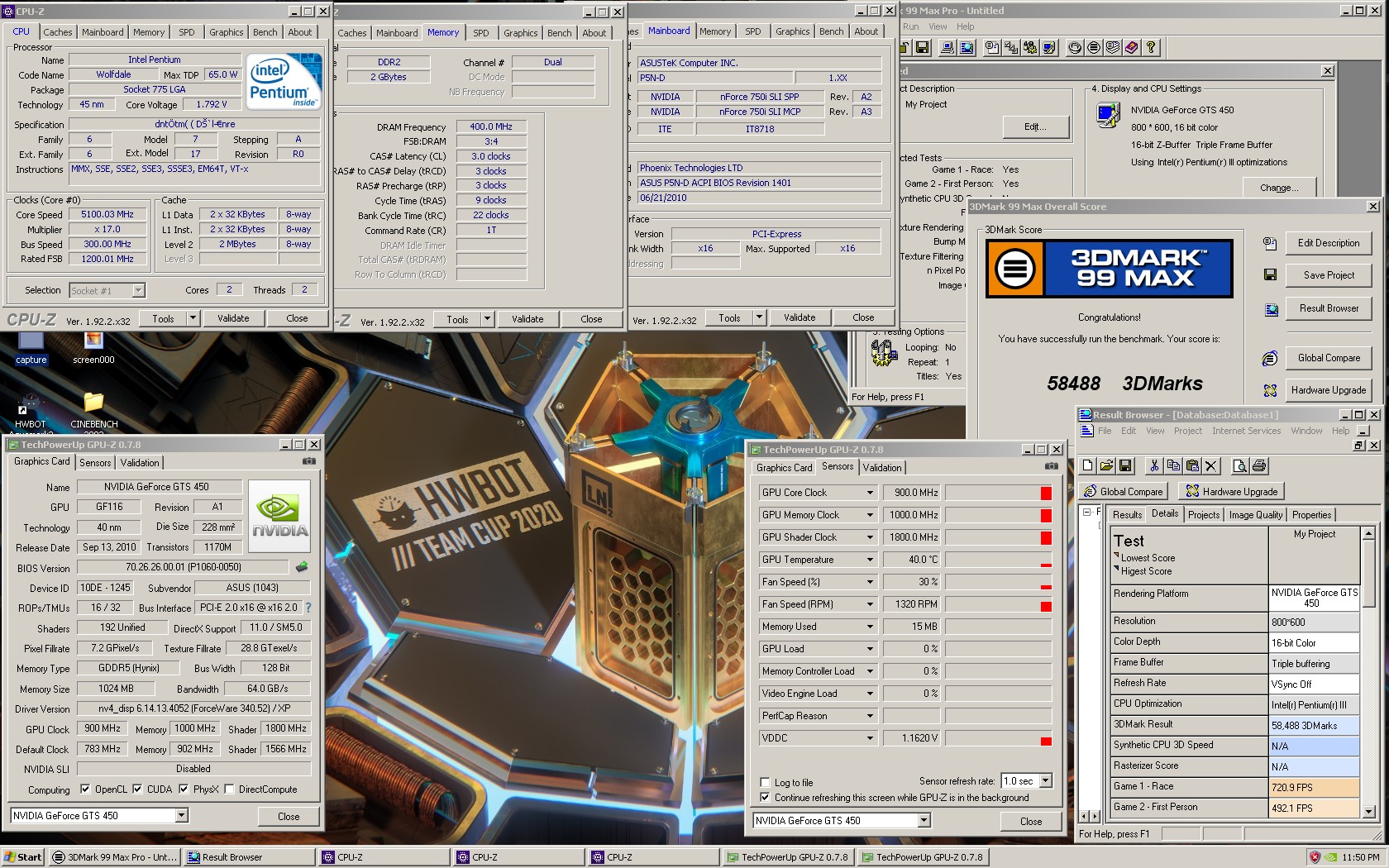Expand the tree node in Result Browser

[1086, 513]
